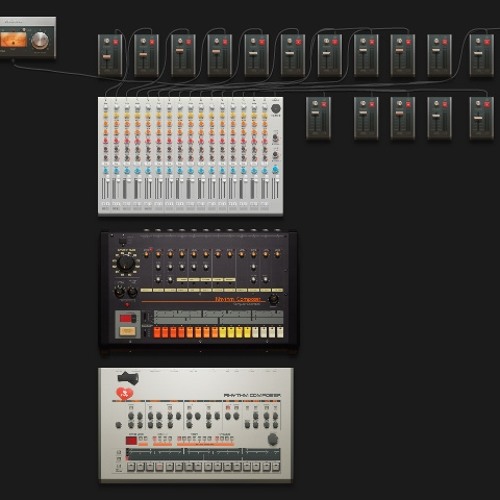The height and width of the screenshot is (500, 500).
Task: Click the red knob on the mixer's first channel
Action: pos(106,141)
